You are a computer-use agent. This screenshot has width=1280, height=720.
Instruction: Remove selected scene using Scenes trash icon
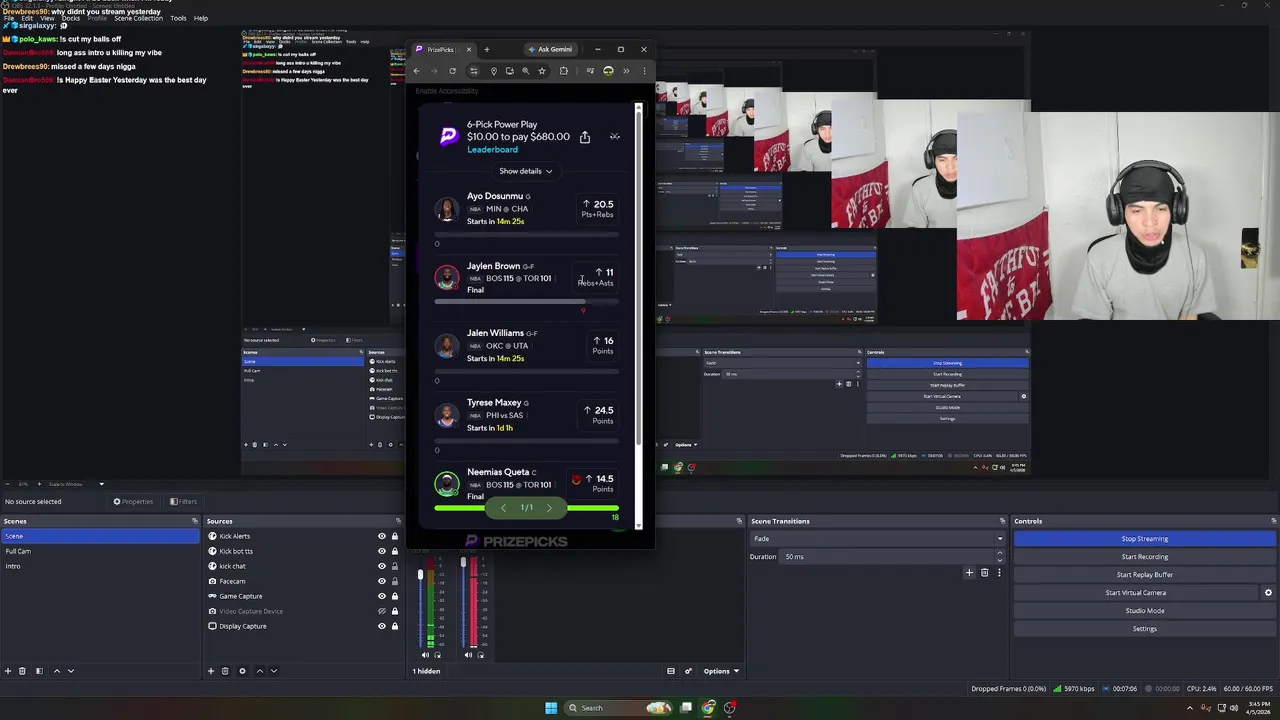coord(22,671)
